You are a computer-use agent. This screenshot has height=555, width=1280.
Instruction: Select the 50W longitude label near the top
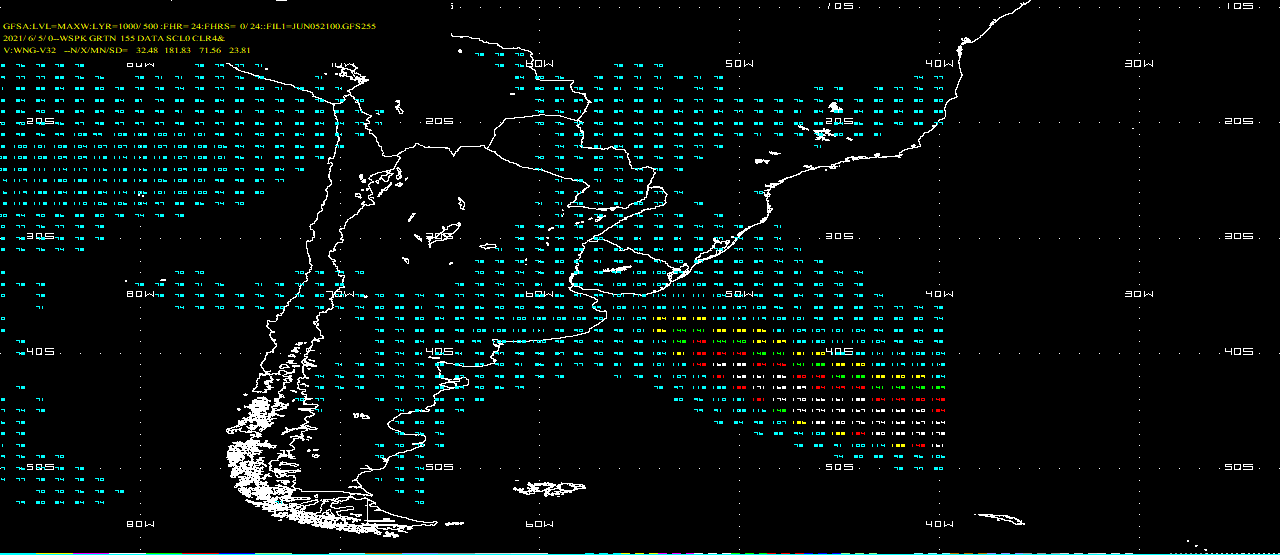click(739, 63)
